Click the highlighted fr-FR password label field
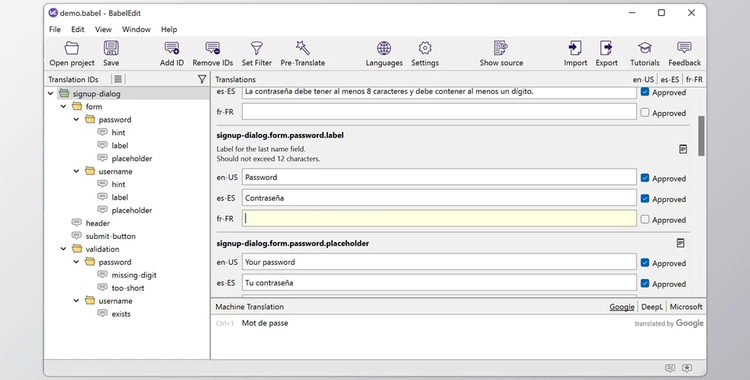 pyautogui.click(x=439, y=219)
